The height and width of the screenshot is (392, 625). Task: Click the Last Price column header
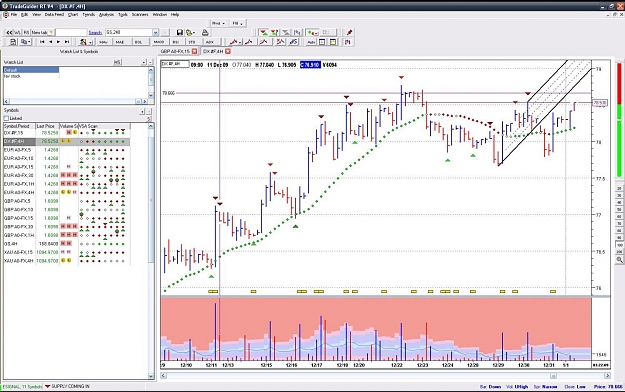47,126
